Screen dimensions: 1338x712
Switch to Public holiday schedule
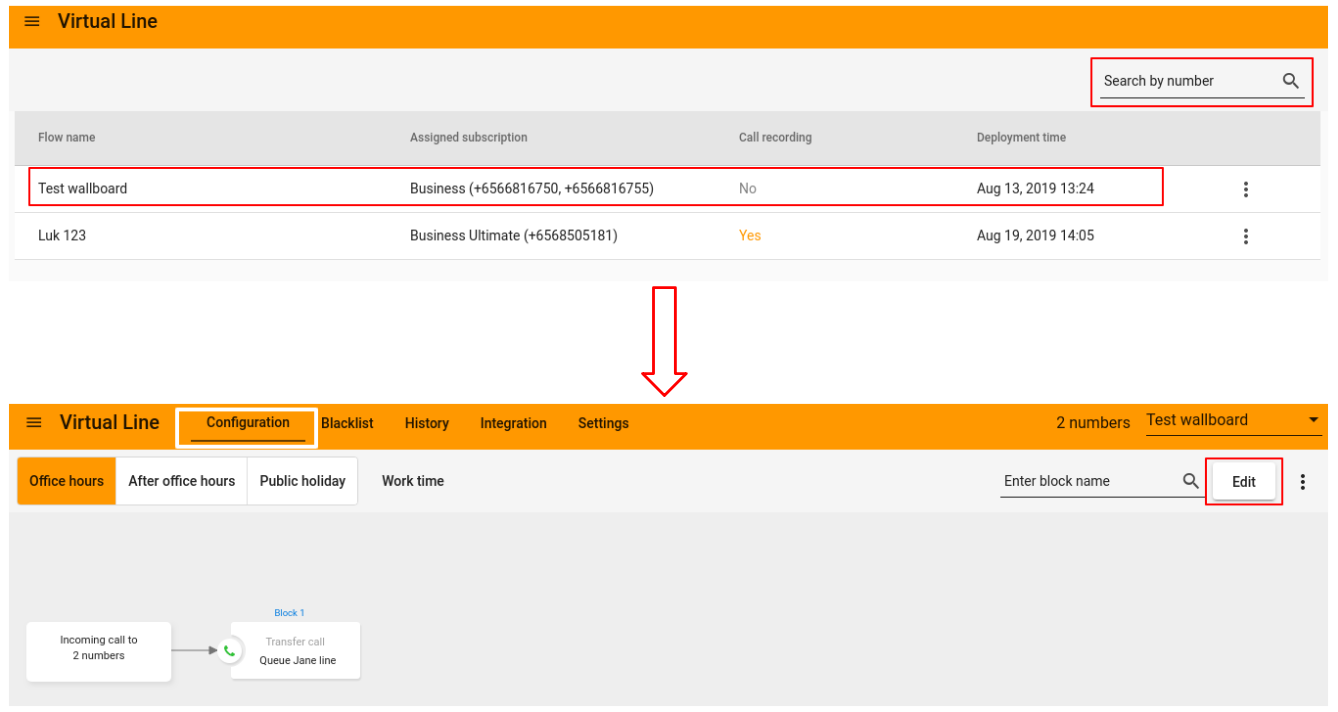pyautogui.click(x=302, y=481)
